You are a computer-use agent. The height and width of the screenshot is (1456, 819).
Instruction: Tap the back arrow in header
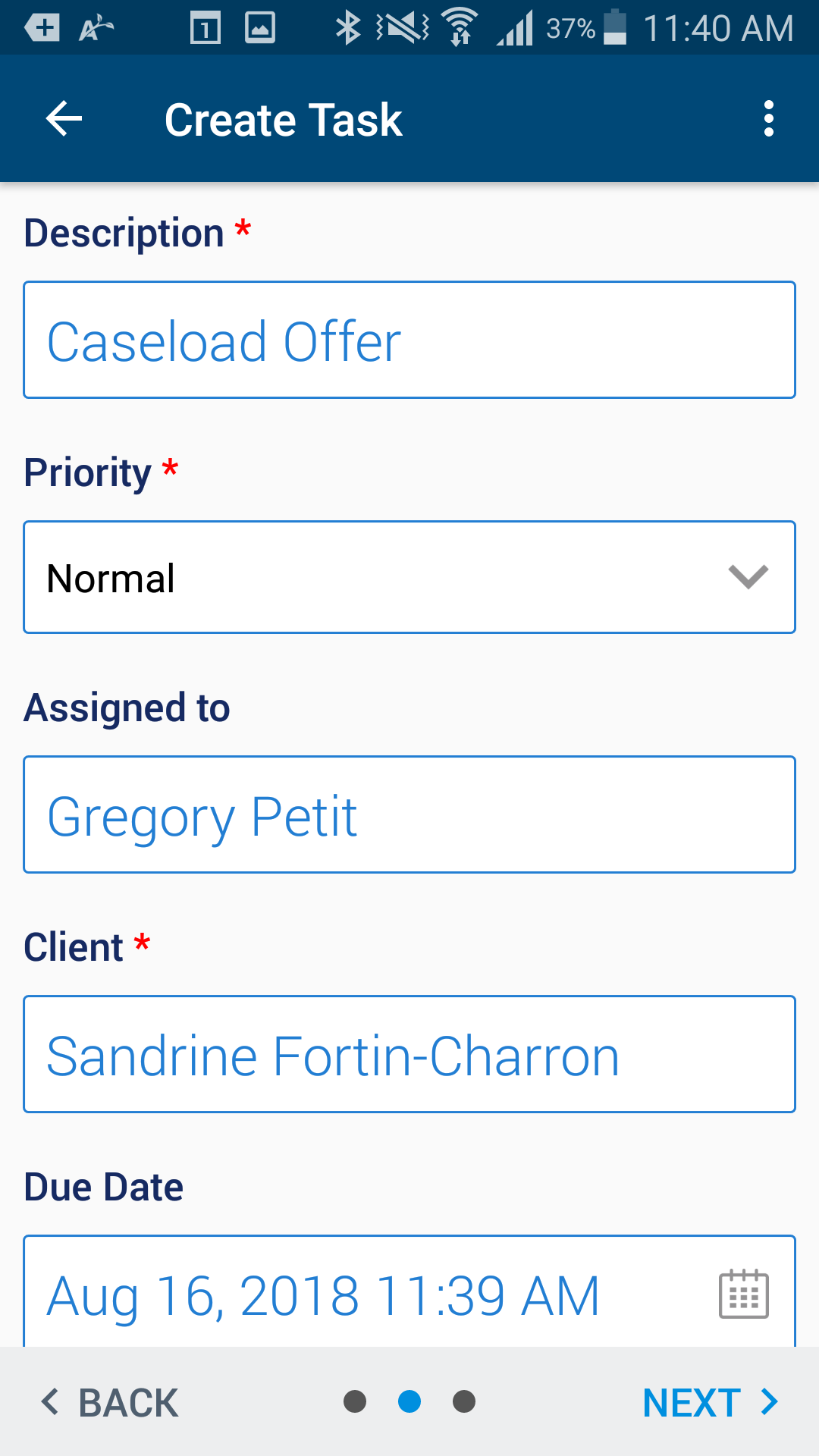[x=64, y=119]
